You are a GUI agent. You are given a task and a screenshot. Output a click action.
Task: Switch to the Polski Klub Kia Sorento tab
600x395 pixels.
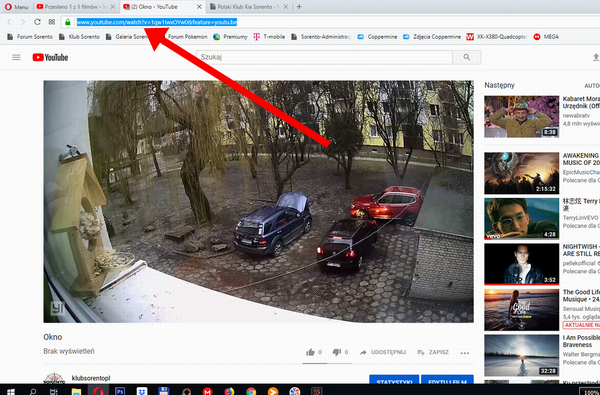click(249, 7)
